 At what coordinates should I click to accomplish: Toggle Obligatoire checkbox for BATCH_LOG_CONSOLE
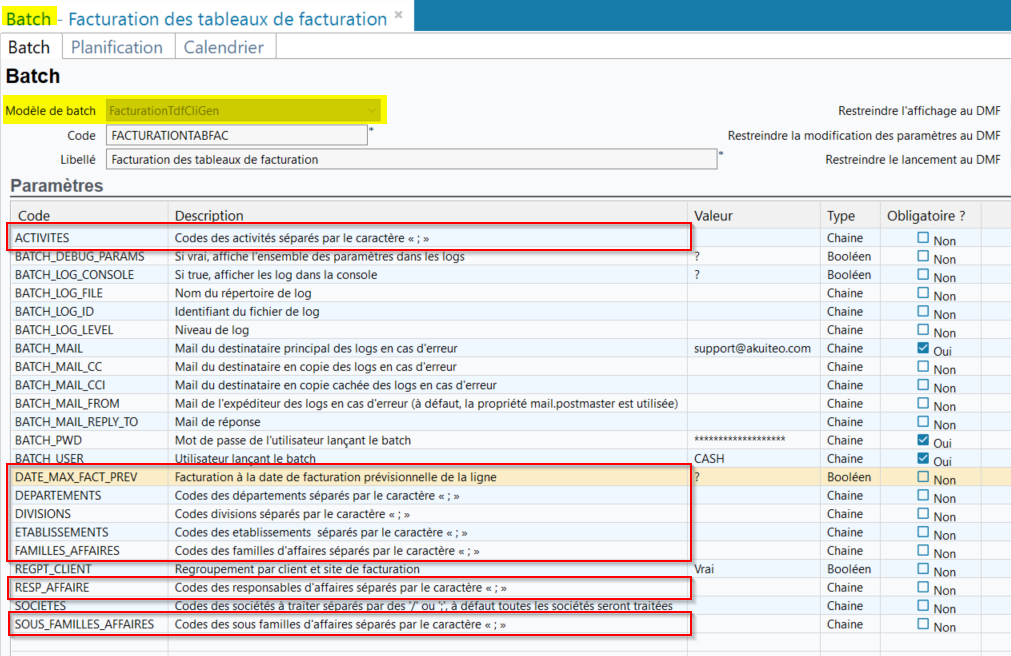[923, 275]
